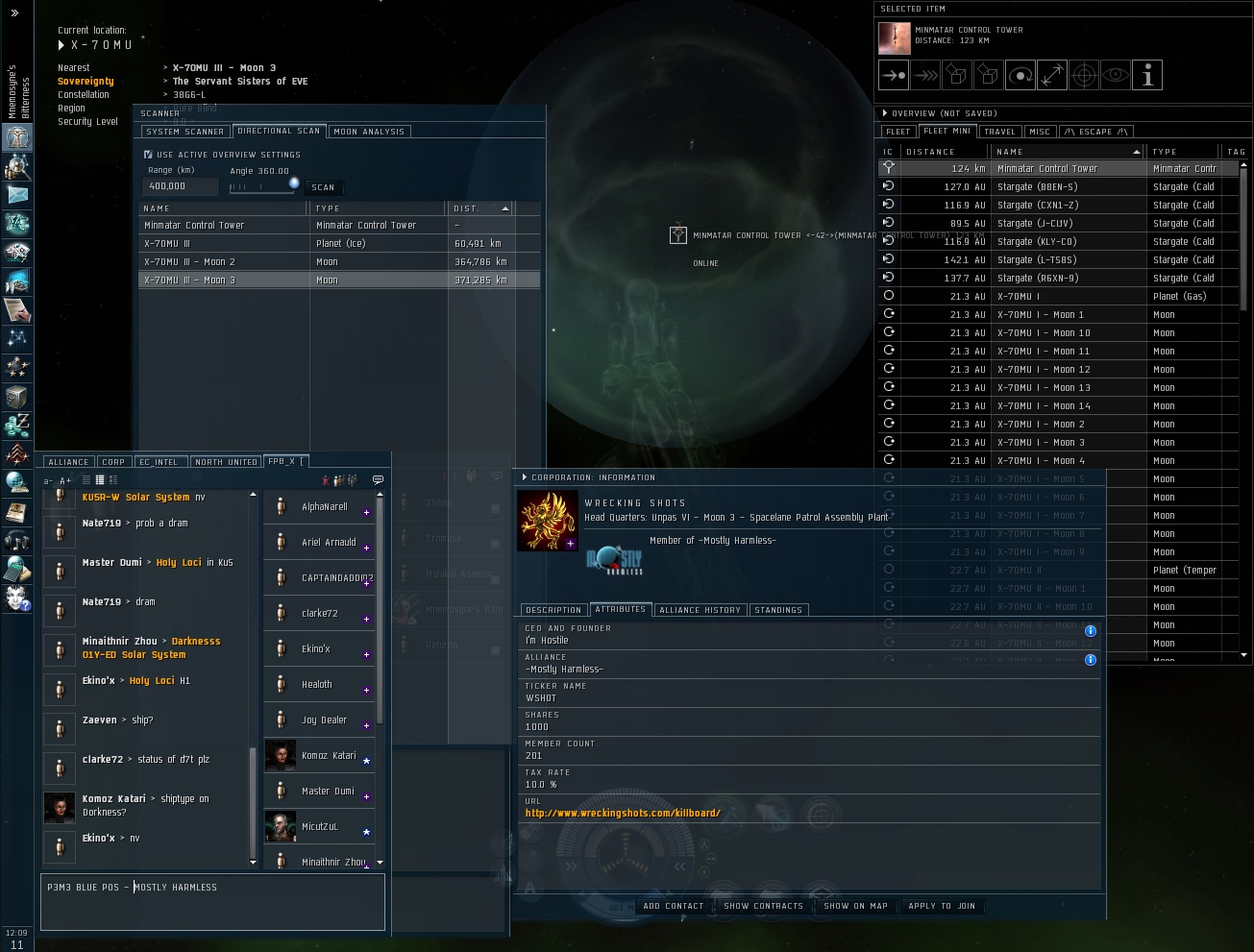Sort scan results by the Dist. column
The width and height of the screenshot is (1254, 952).
(x=480, y=208)
